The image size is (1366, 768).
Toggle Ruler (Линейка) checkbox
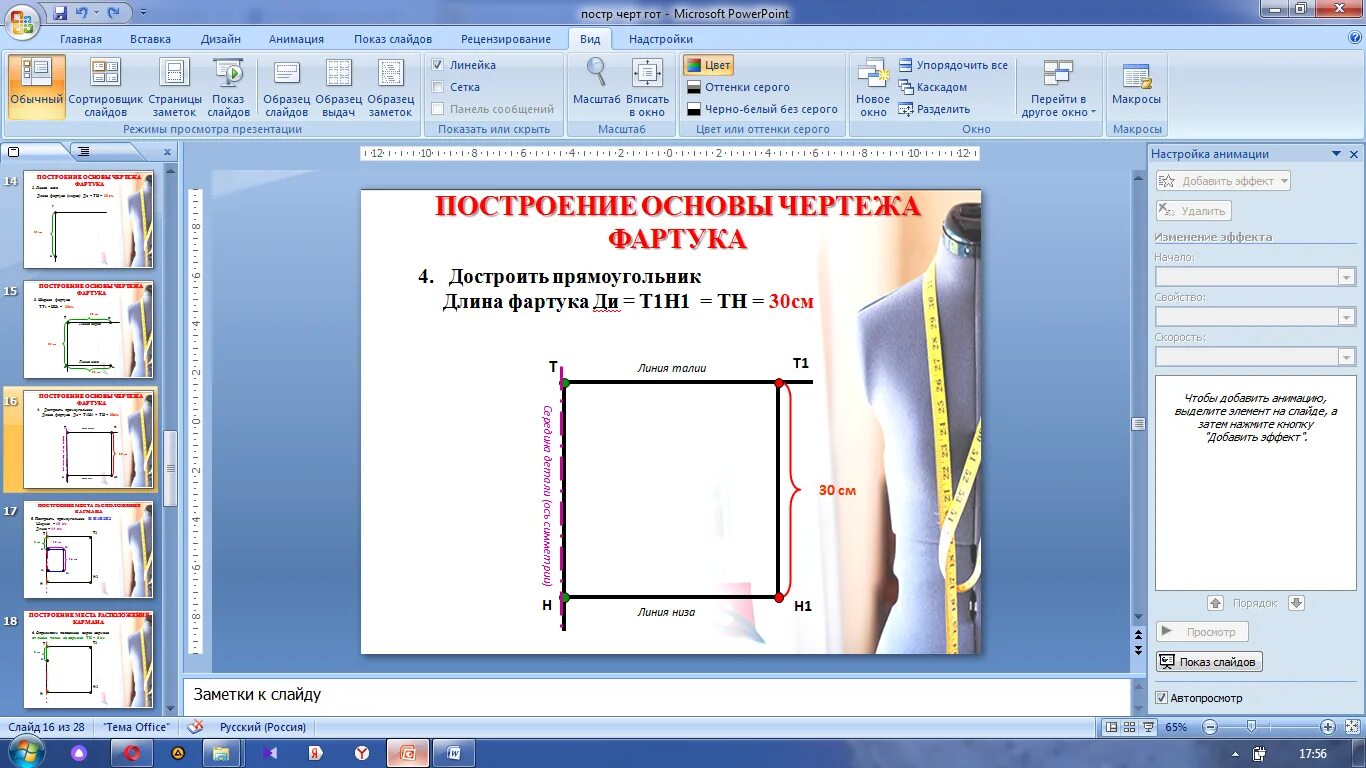(437, 65)
